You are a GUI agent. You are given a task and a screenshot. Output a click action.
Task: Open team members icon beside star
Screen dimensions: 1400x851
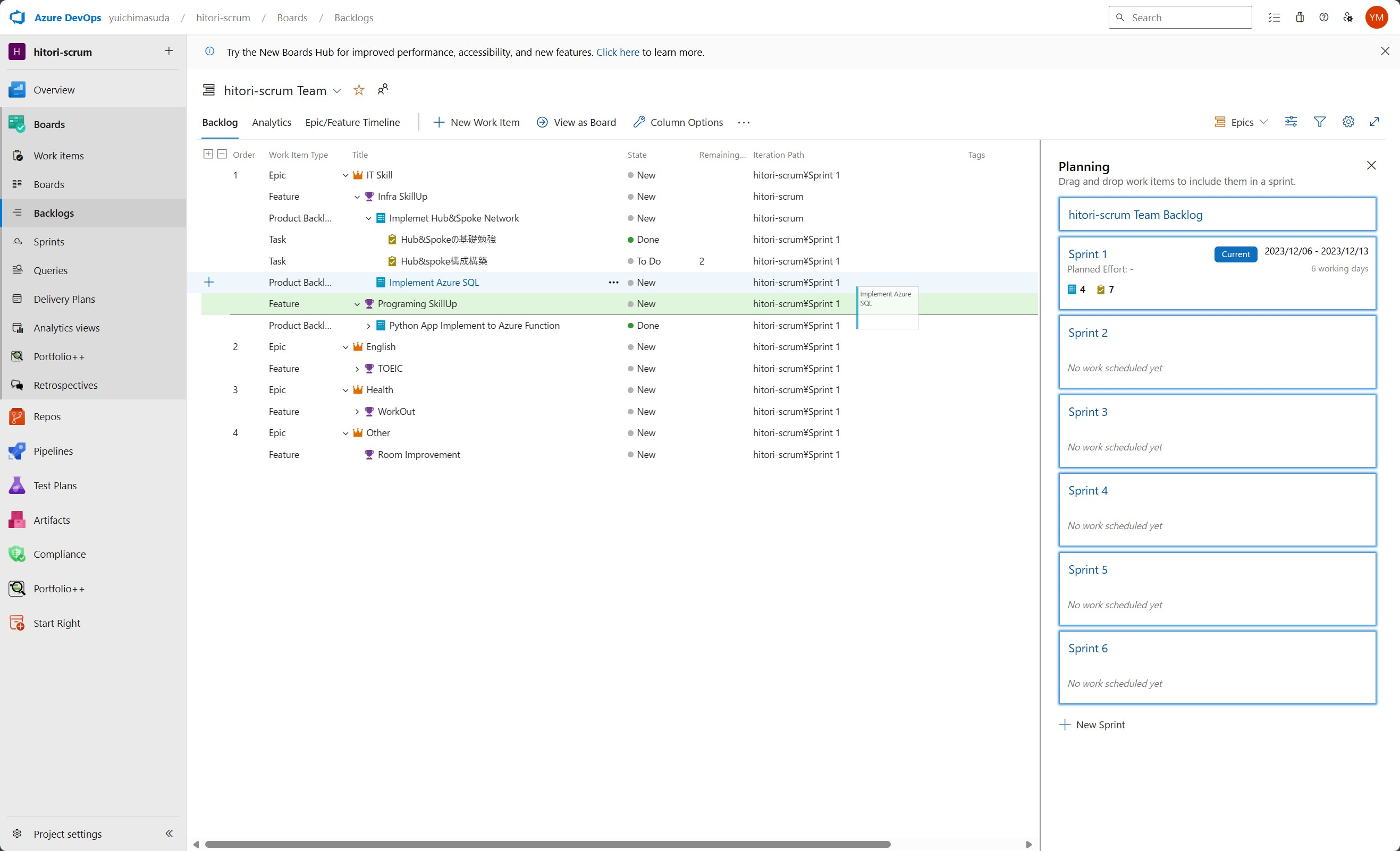pos(383,89)
